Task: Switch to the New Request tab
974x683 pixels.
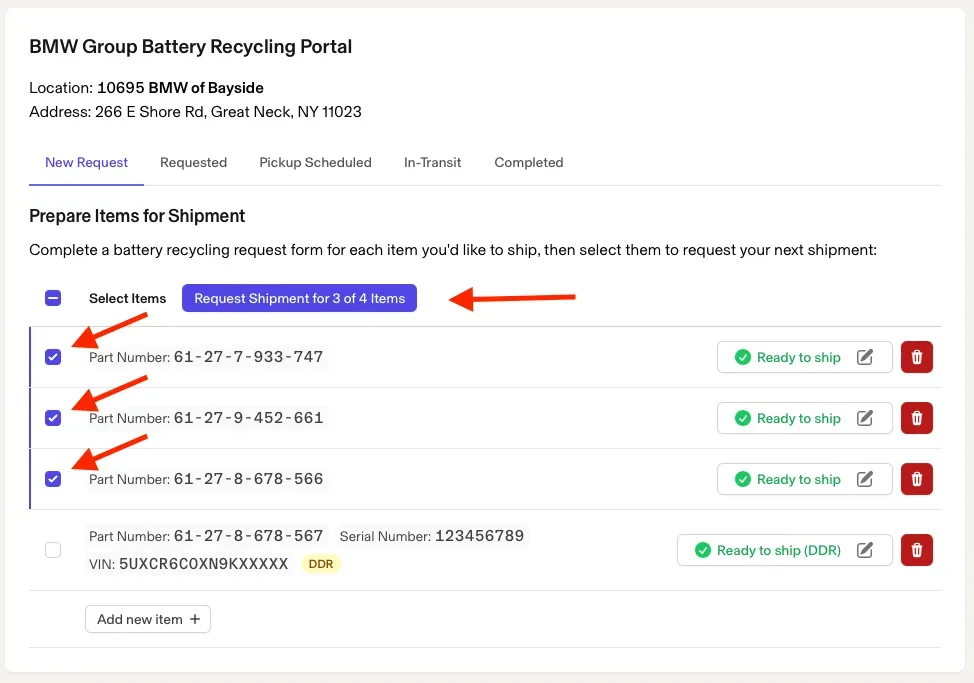Action: click(86, 163)
